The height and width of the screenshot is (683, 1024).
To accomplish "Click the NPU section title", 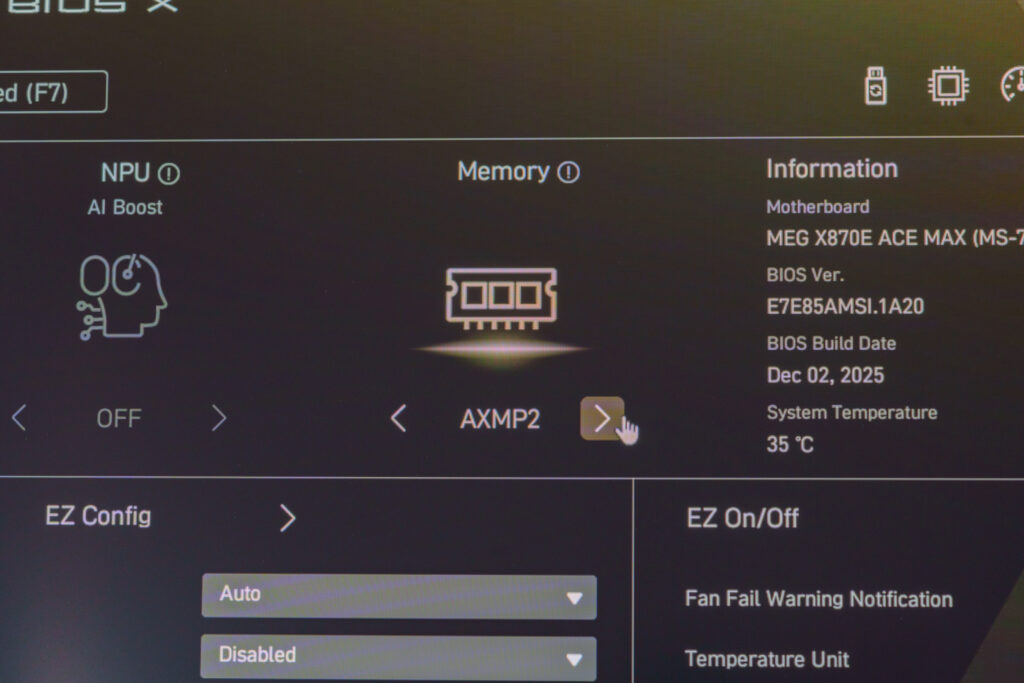I will pyautogui.click(x=125, y=173).
